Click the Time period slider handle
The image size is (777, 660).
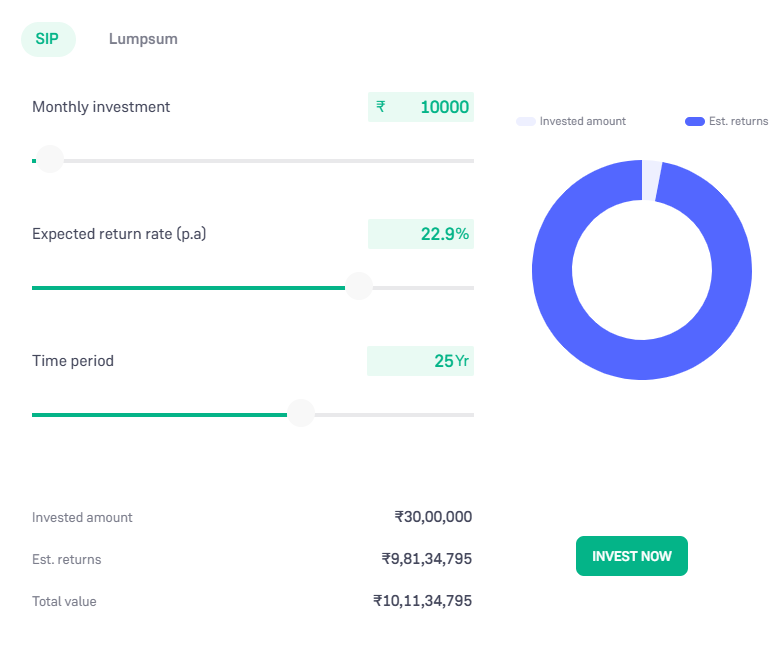(301, 413)
